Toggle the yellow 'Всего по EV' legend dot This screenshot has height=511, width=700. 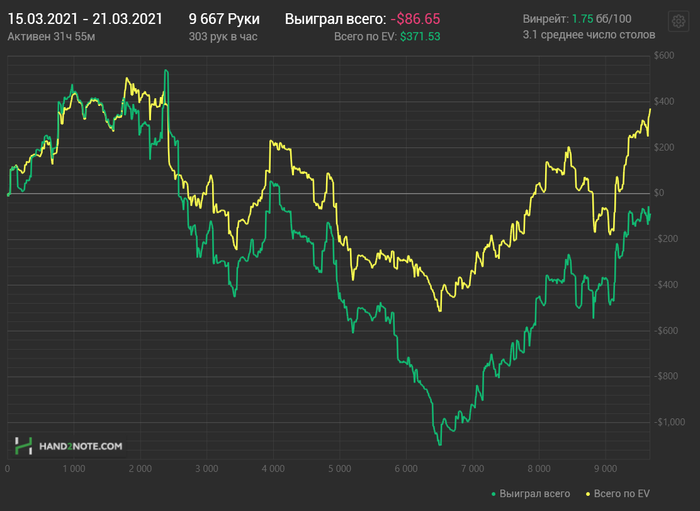pyautogui.click(x=588, y=494)
